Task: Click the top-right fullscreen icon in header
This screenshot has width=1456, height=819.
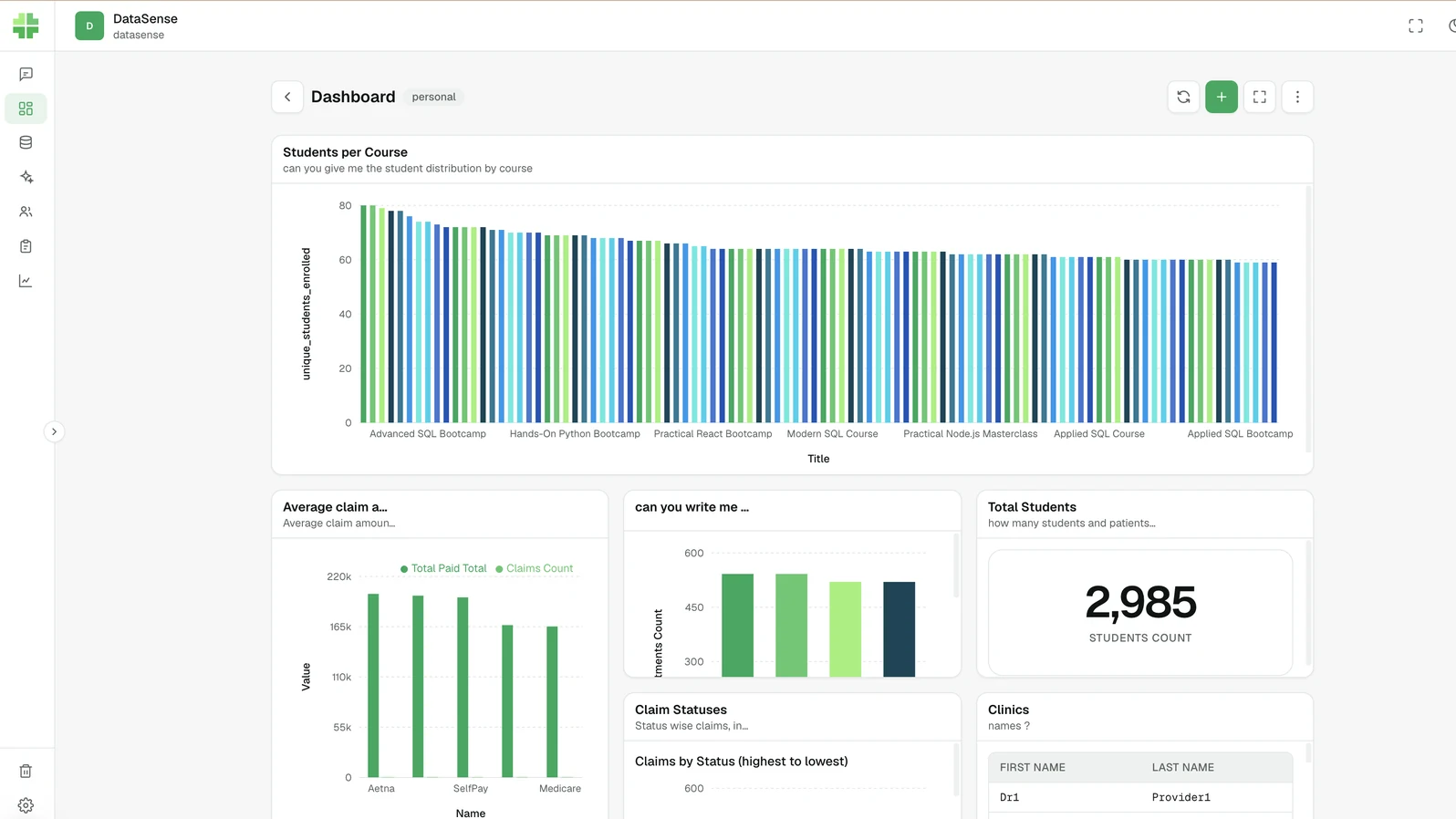Action: (1416, 26)
